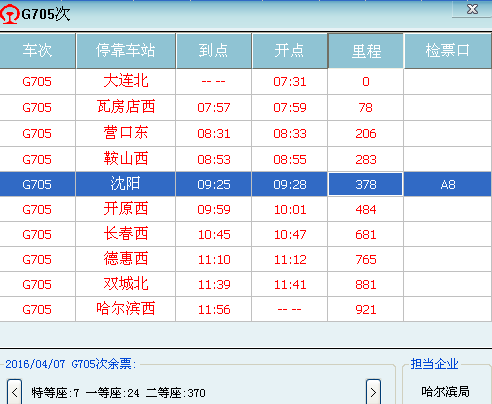Click arrival time 11:56 at 哈尔滨西
This screenshot has width=492, height=404.
pyautogui.click(x=214, y=309)
